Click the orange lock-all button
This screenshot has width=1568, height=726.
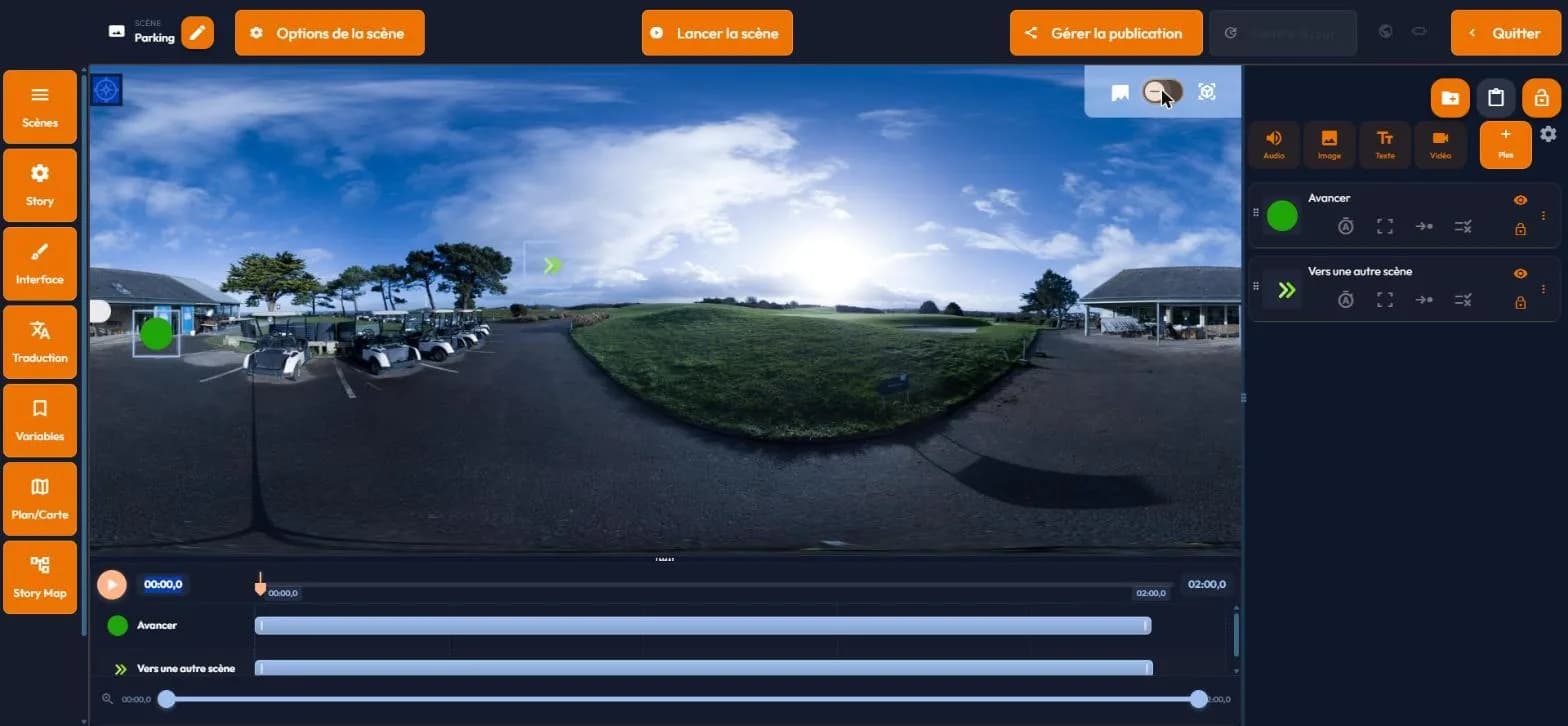tap(1541, 98)
